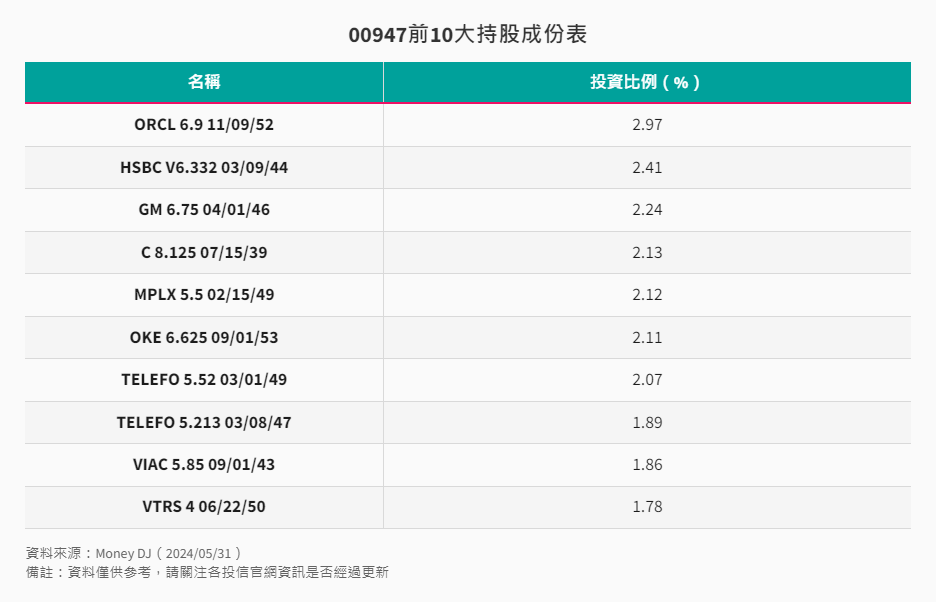Select TELEFO 5.52 03/01/49 cell
Viewport: 936px width, 602px height.
[204, 380]
